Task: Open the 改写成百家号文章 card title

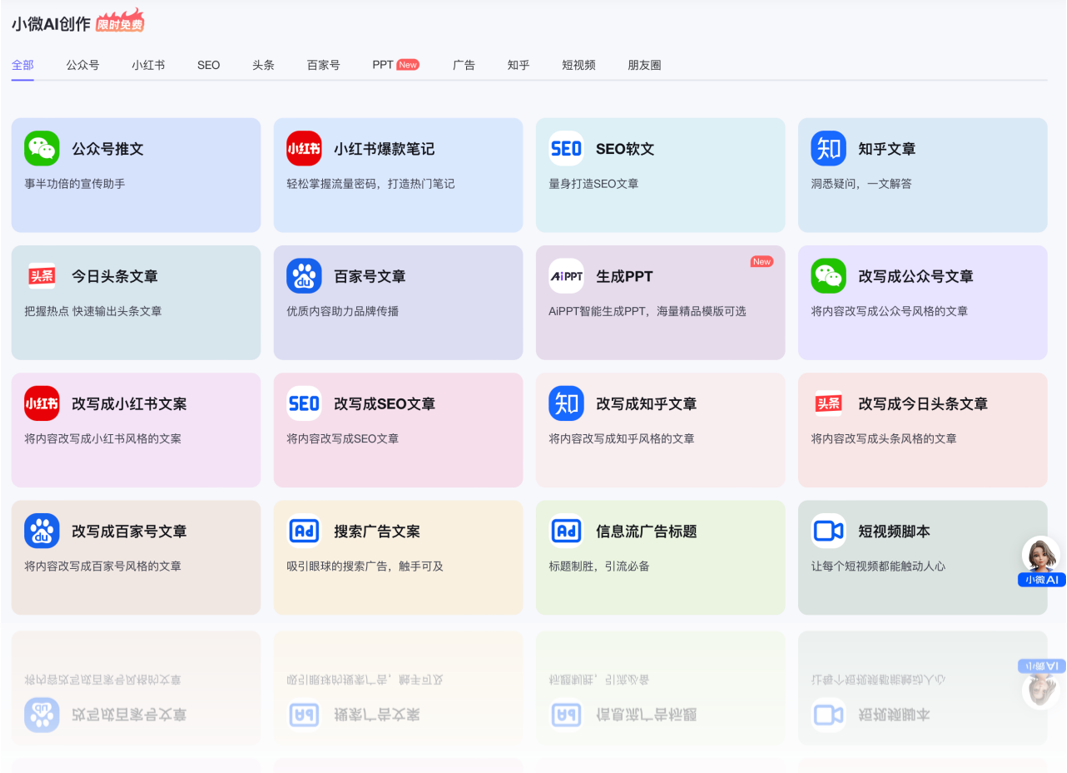Action: point(129,531)
